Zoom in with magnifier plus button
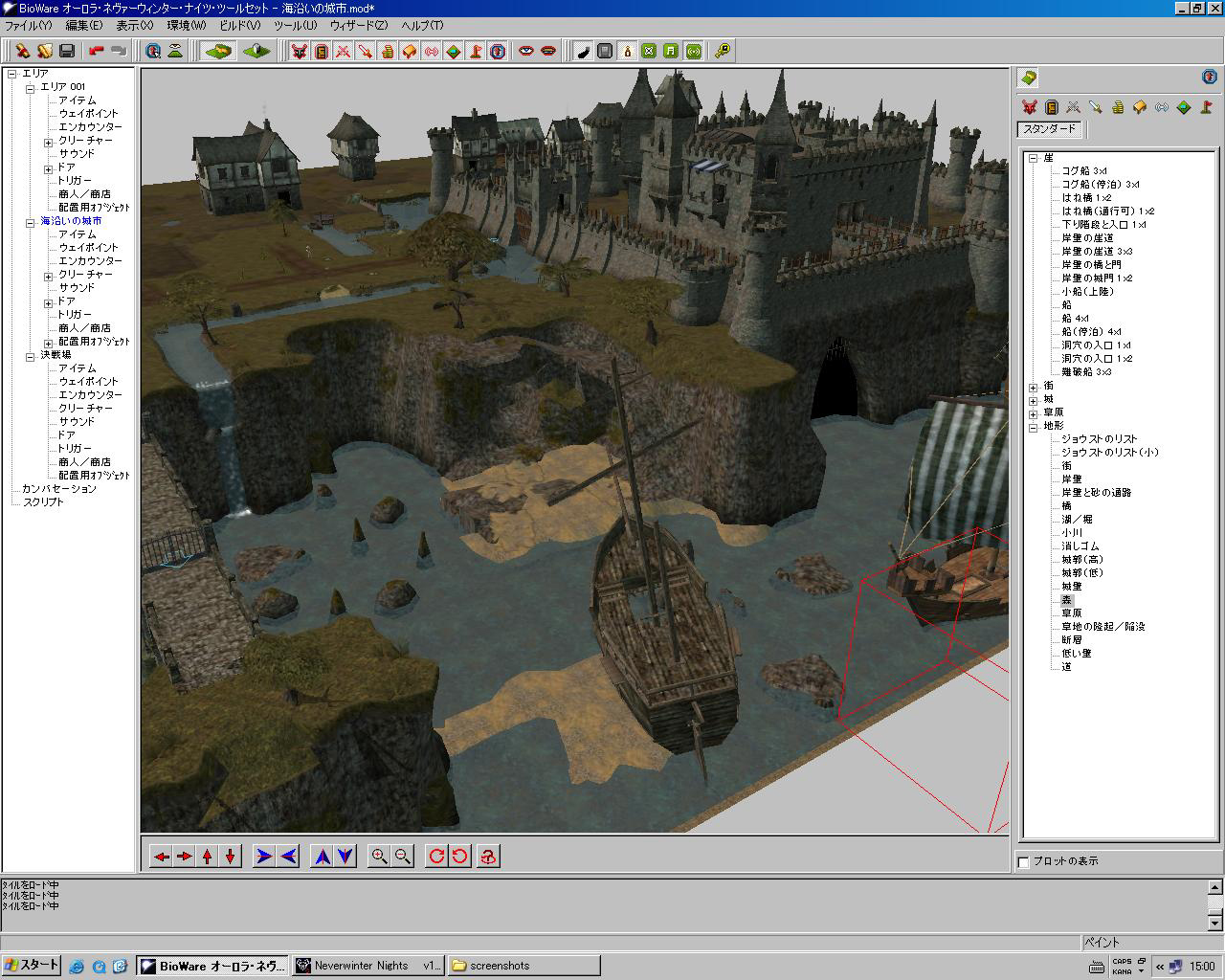This screenshot has width=1225, height=980. click(380, 857)
